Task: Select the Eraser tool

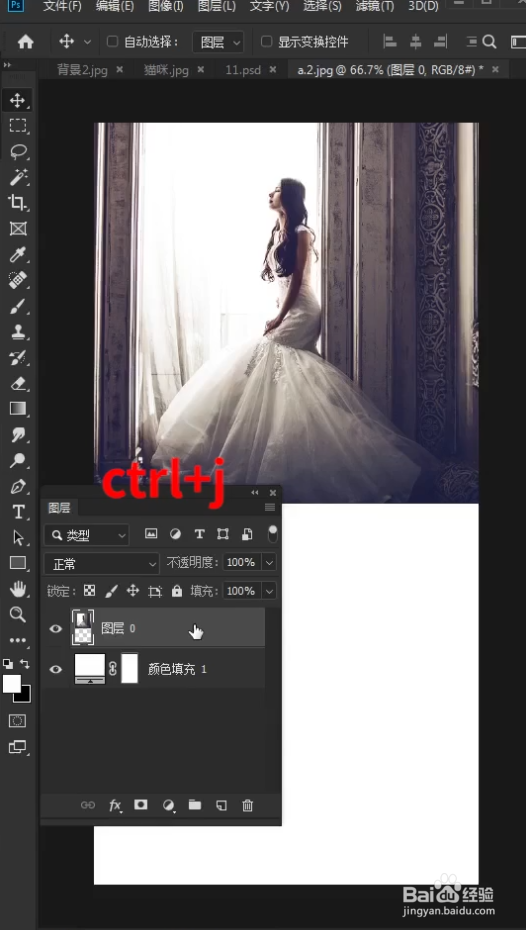Action: 17,383
